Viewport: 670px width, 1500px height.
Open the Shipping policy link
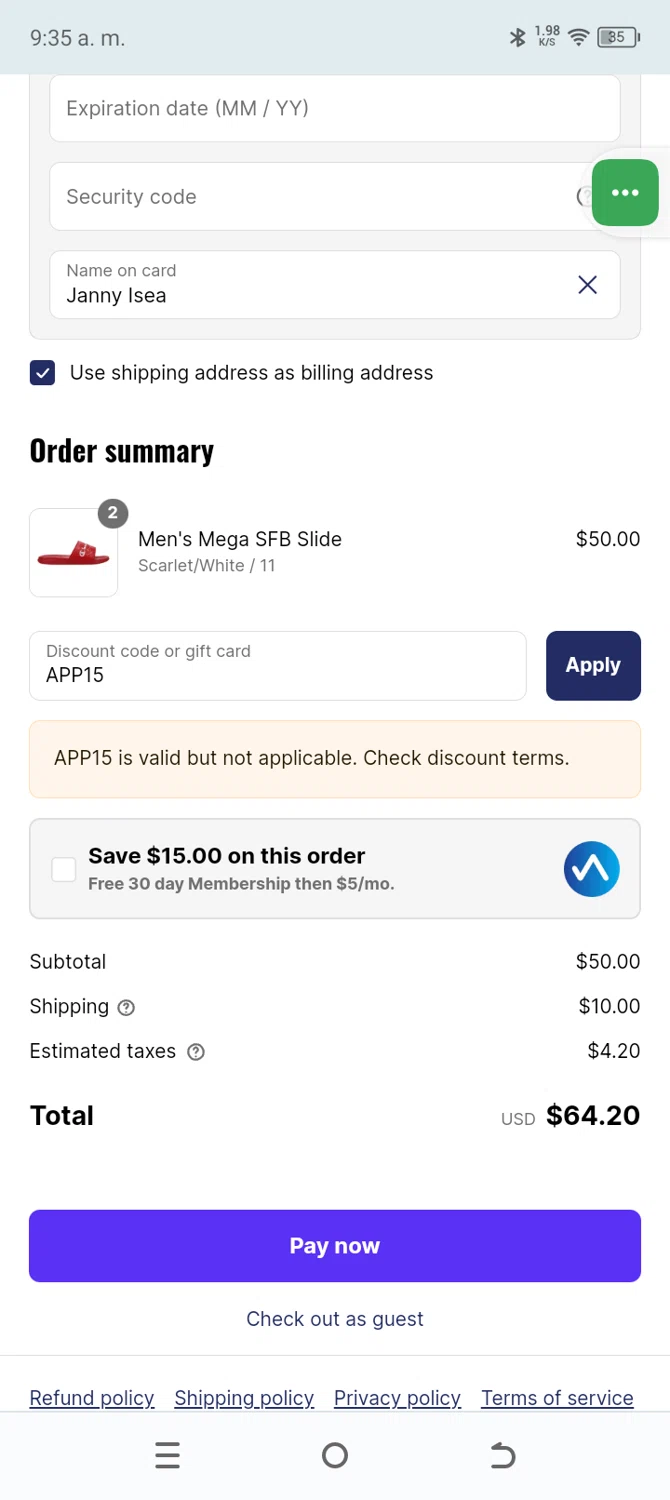[244, 1398]
